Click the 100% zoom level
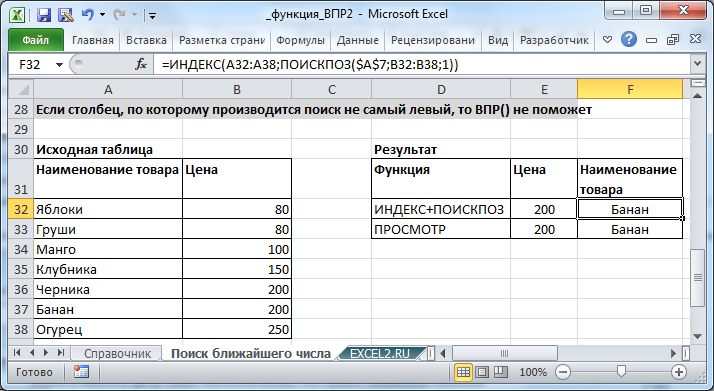 coord(533,372)
